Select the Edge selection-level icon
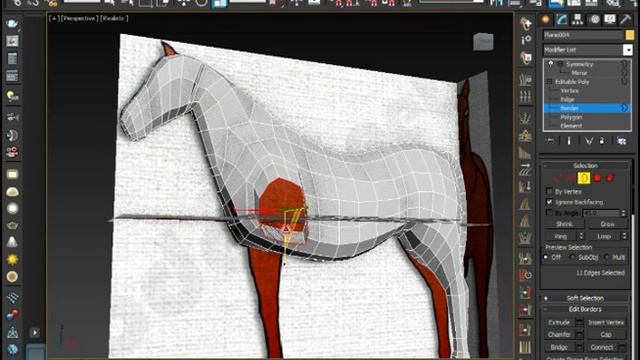Image resolution: width=640 pixels, height=360 pixels. tap(571, 178)
